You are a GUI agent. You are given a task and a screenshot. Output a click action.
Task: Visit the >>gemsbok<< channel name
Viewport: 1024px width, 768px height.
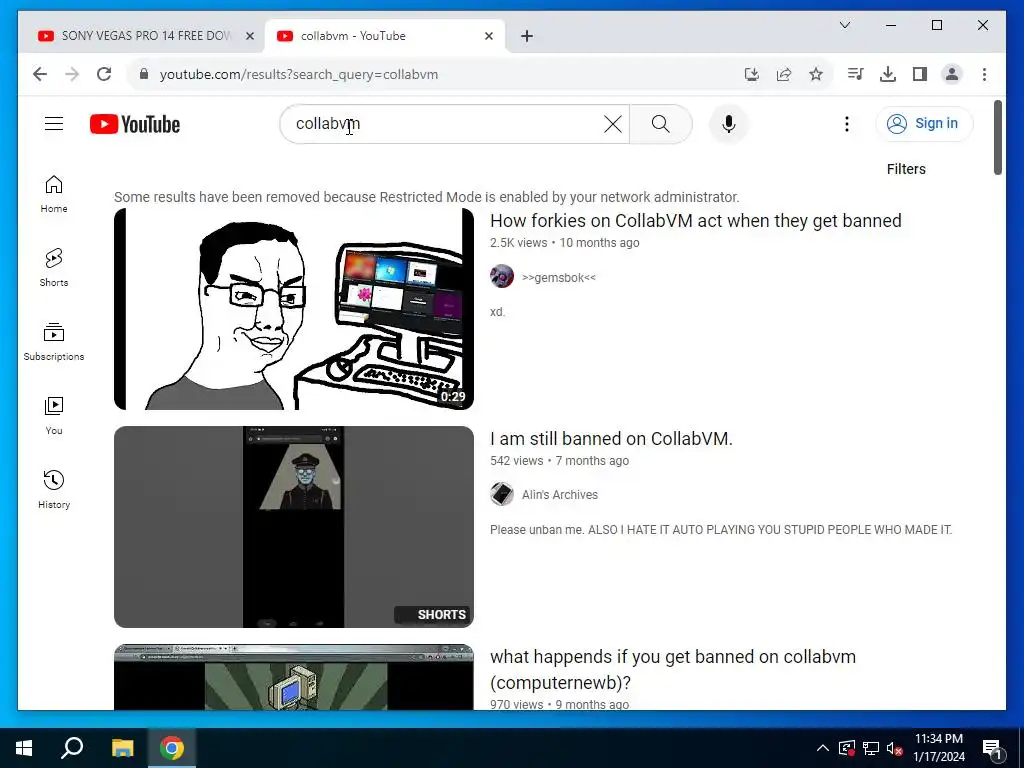click(x=559, y=278)
